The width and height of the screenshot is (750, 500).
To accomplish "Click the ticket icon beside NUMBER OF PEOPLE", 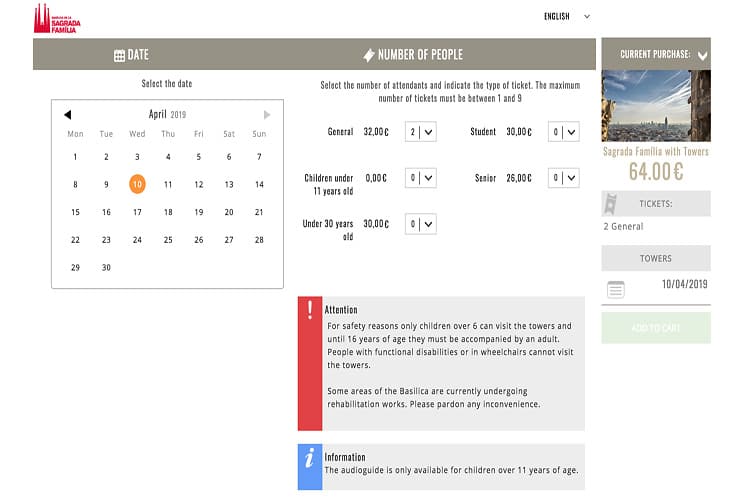I will point(369,56).
